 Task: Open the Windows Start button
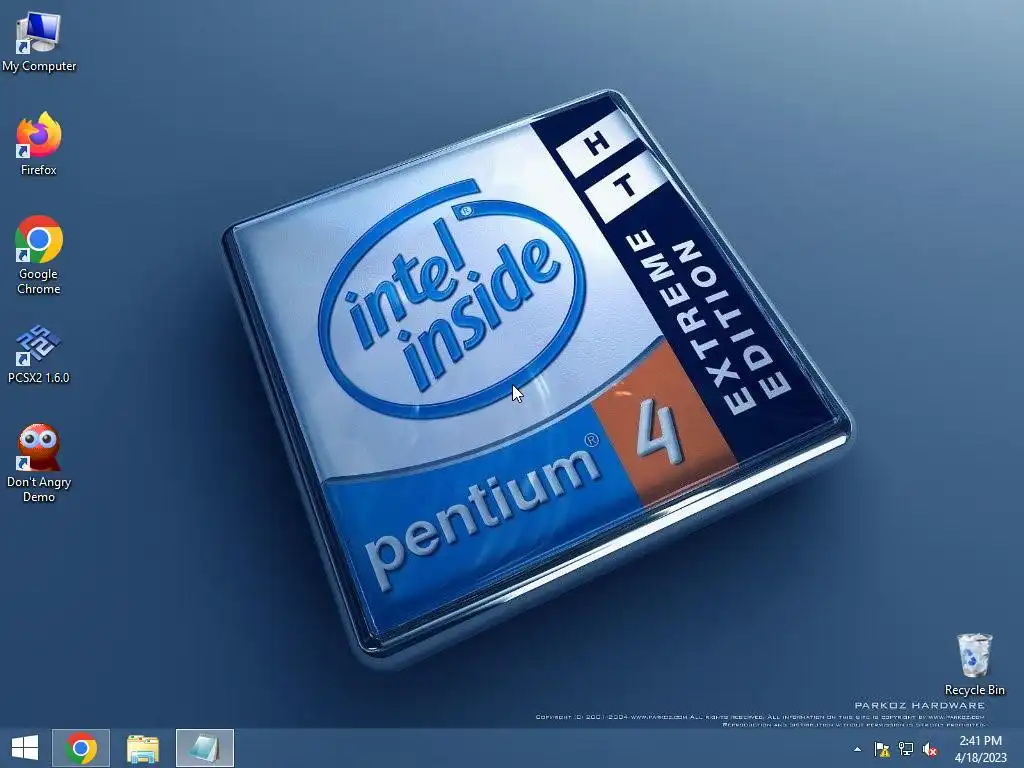25,748
